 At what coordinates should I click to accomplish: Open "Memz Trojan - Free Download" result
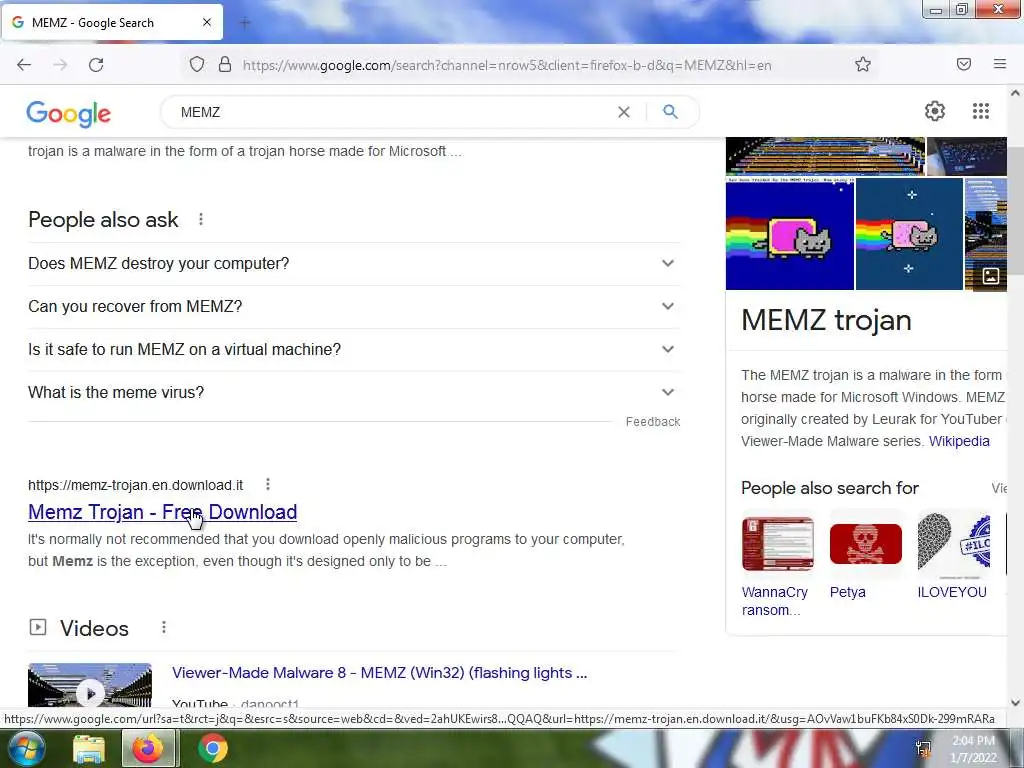[x=163, y=512]
